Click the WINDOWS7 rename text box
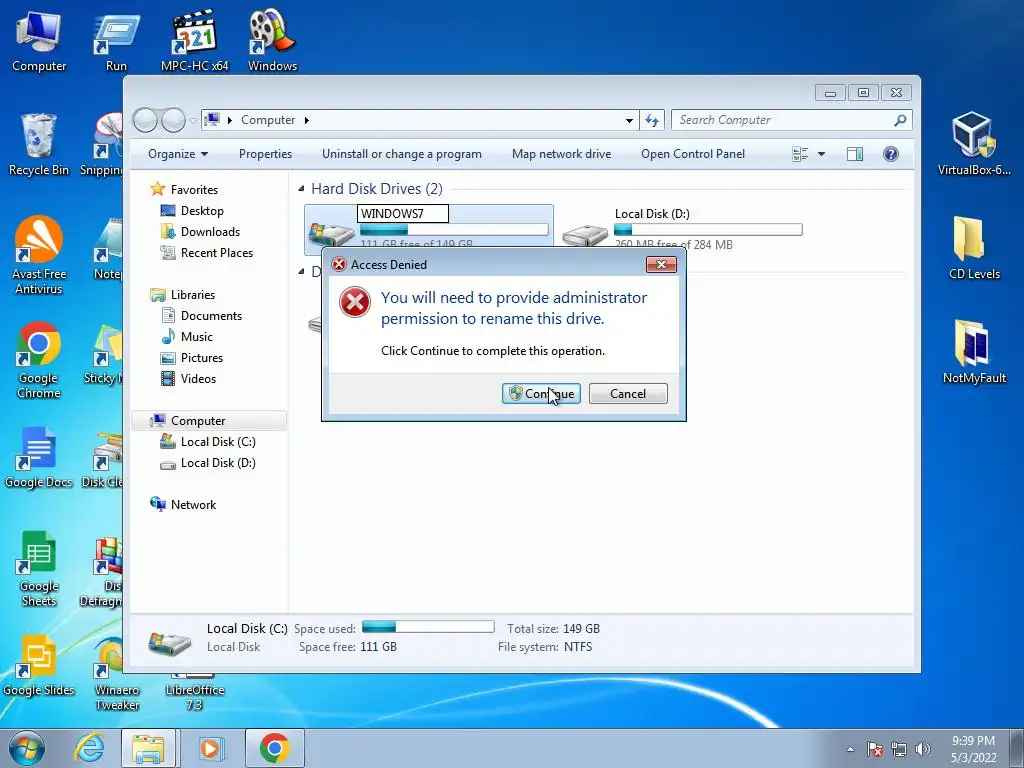Image resolution: width=1024 pixels, height=768 pixels. pos(403,214)
